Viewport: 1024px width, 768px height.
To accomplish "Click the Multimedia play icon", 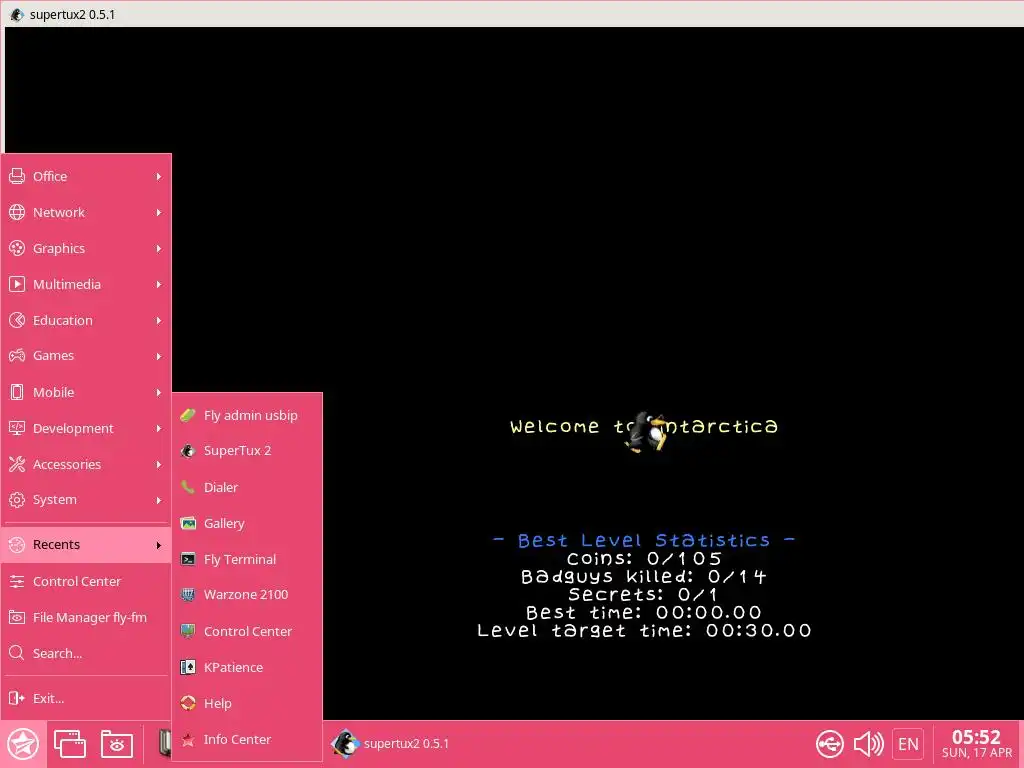I will (17, 284).
